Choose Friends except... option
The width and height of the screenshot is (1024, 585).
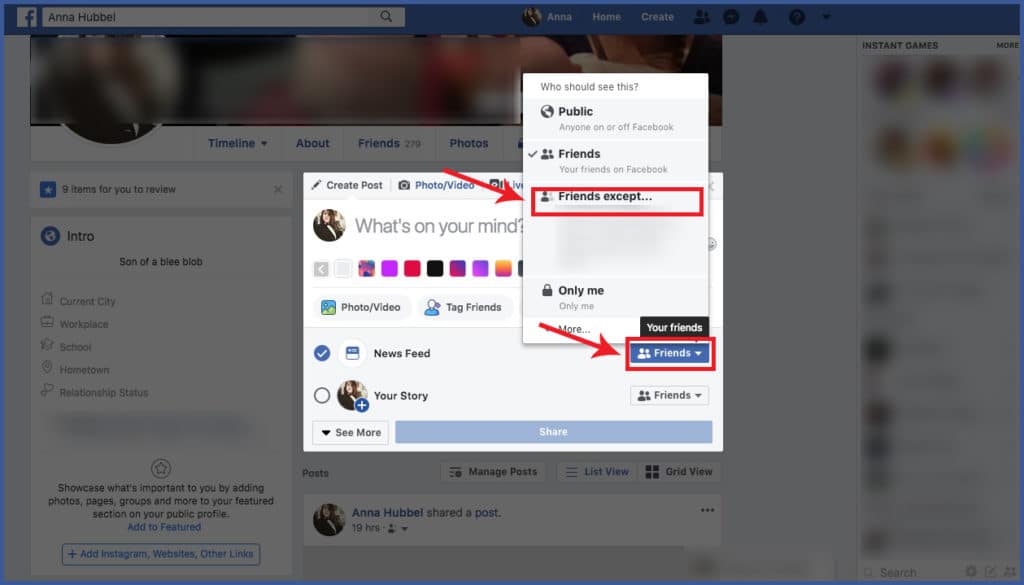click(x=615, y=201)
